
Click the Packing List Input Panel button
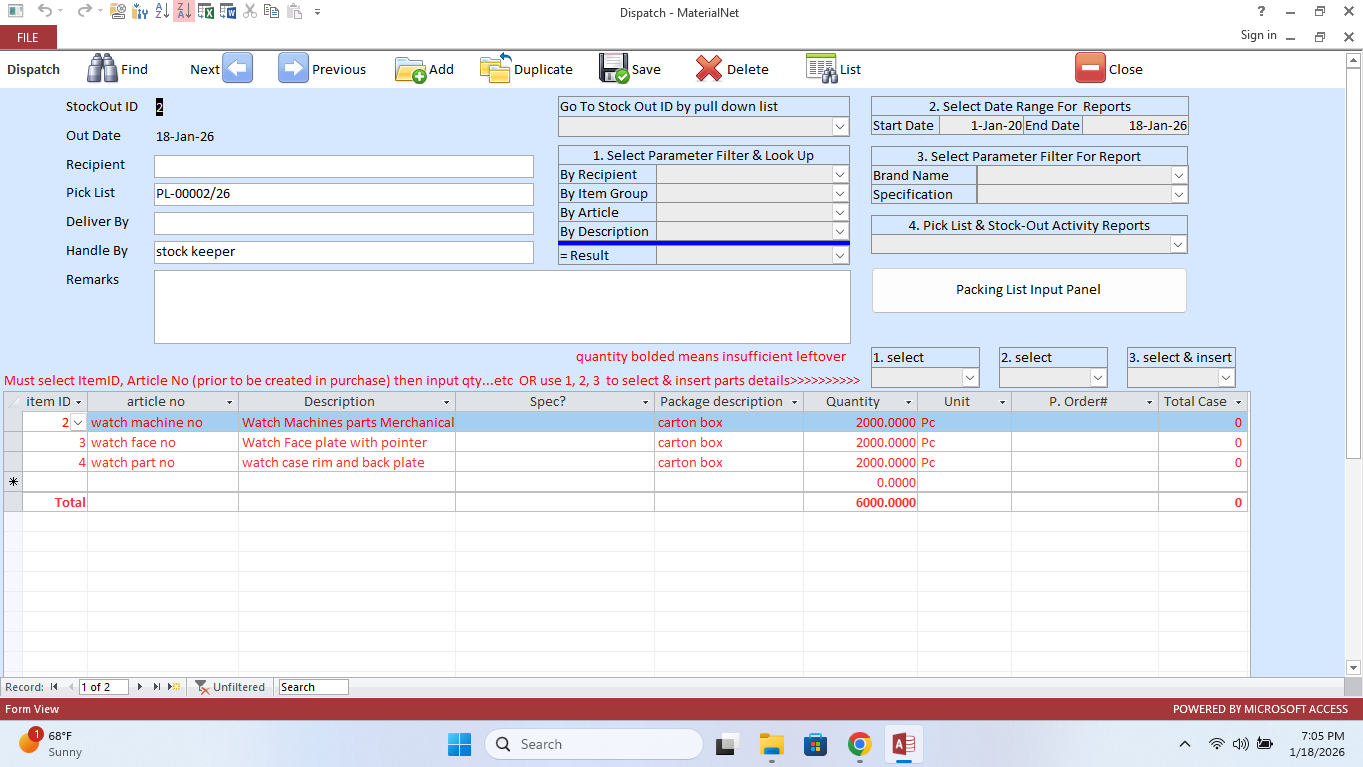coord(1028,290)
